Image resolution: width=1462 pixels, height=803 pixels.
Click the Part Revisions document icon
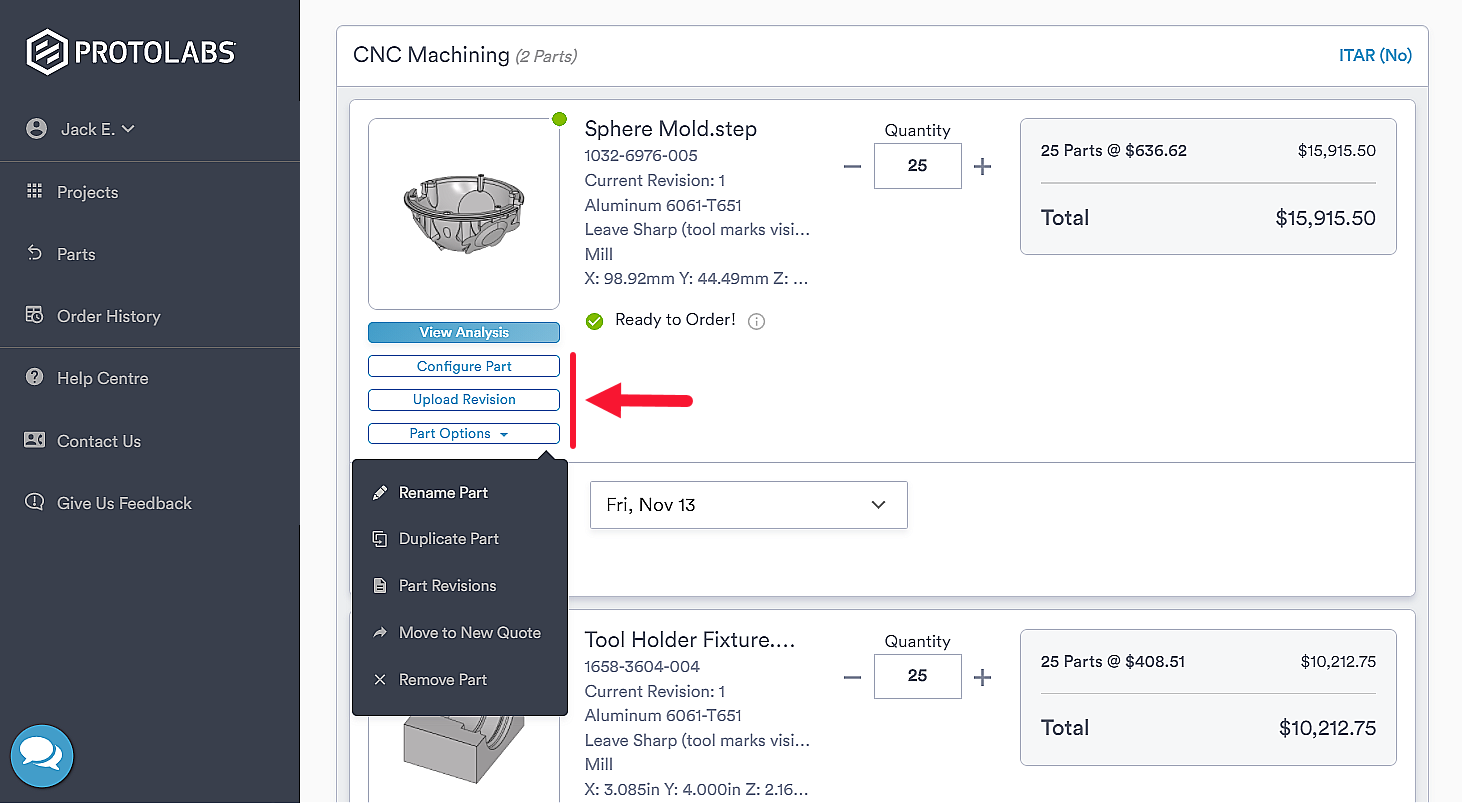(x=379, y=585)
